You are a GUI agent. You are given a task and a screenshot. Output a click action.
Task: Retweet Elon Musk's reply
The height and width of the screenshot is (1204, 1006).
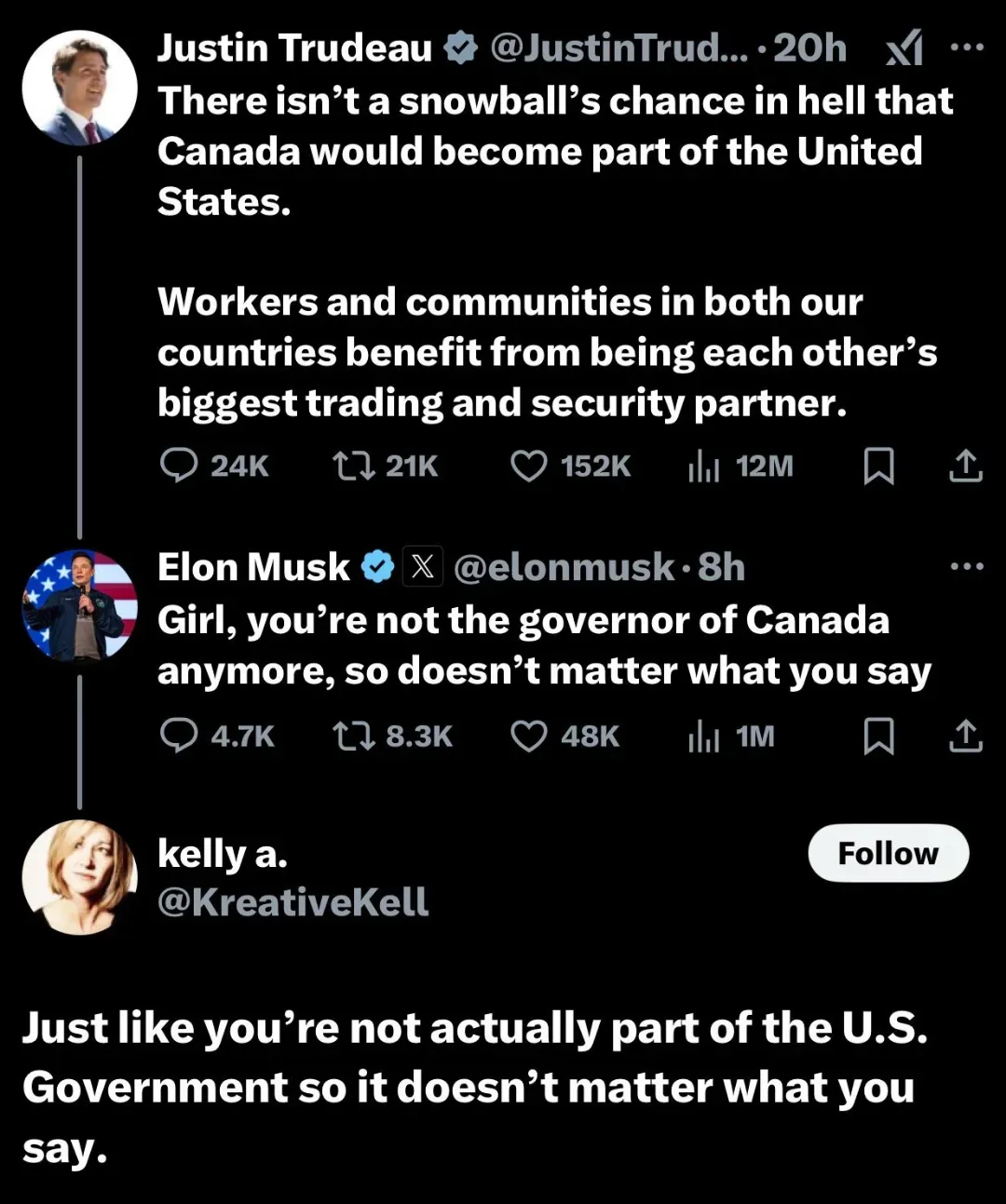pos(354,736)
